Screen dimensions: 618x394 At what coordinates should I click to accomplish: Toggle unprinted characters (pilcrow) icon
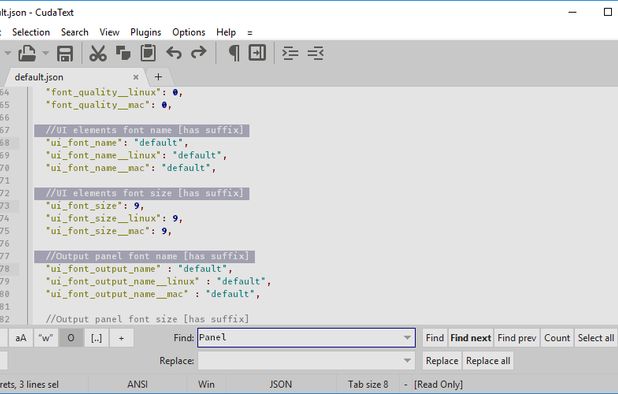[234, 53]
